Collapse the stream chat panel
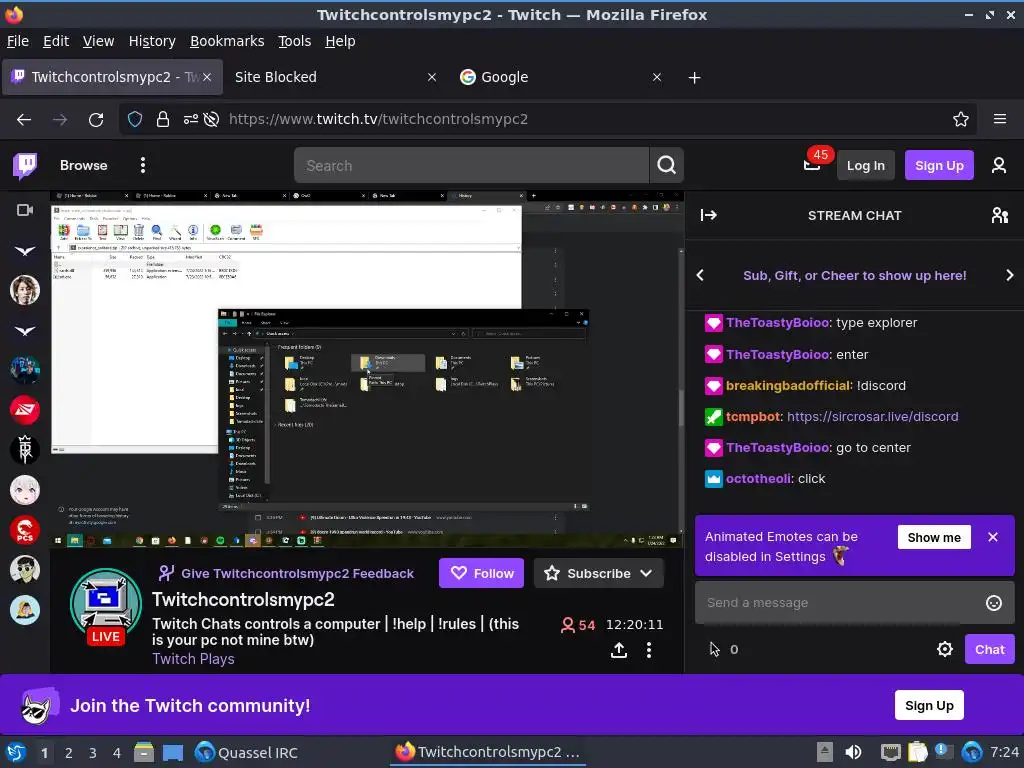 pos(709,216)
